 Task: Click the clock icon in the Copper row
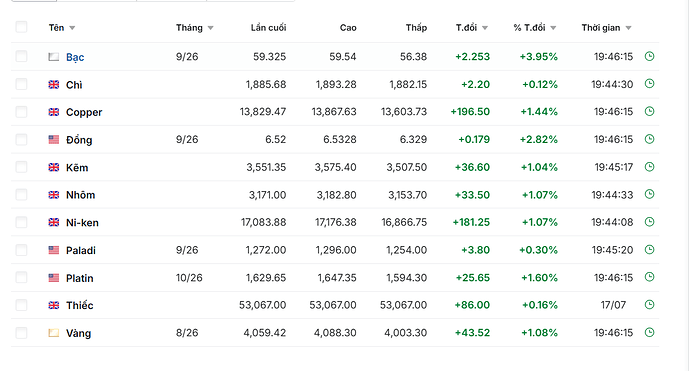point(650,112)
